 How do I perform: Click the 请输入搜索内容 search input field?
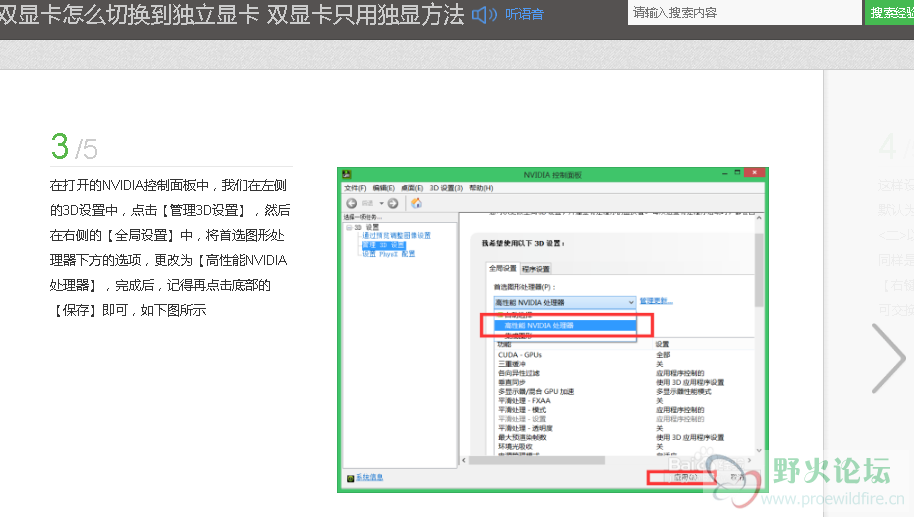[744, 12]
